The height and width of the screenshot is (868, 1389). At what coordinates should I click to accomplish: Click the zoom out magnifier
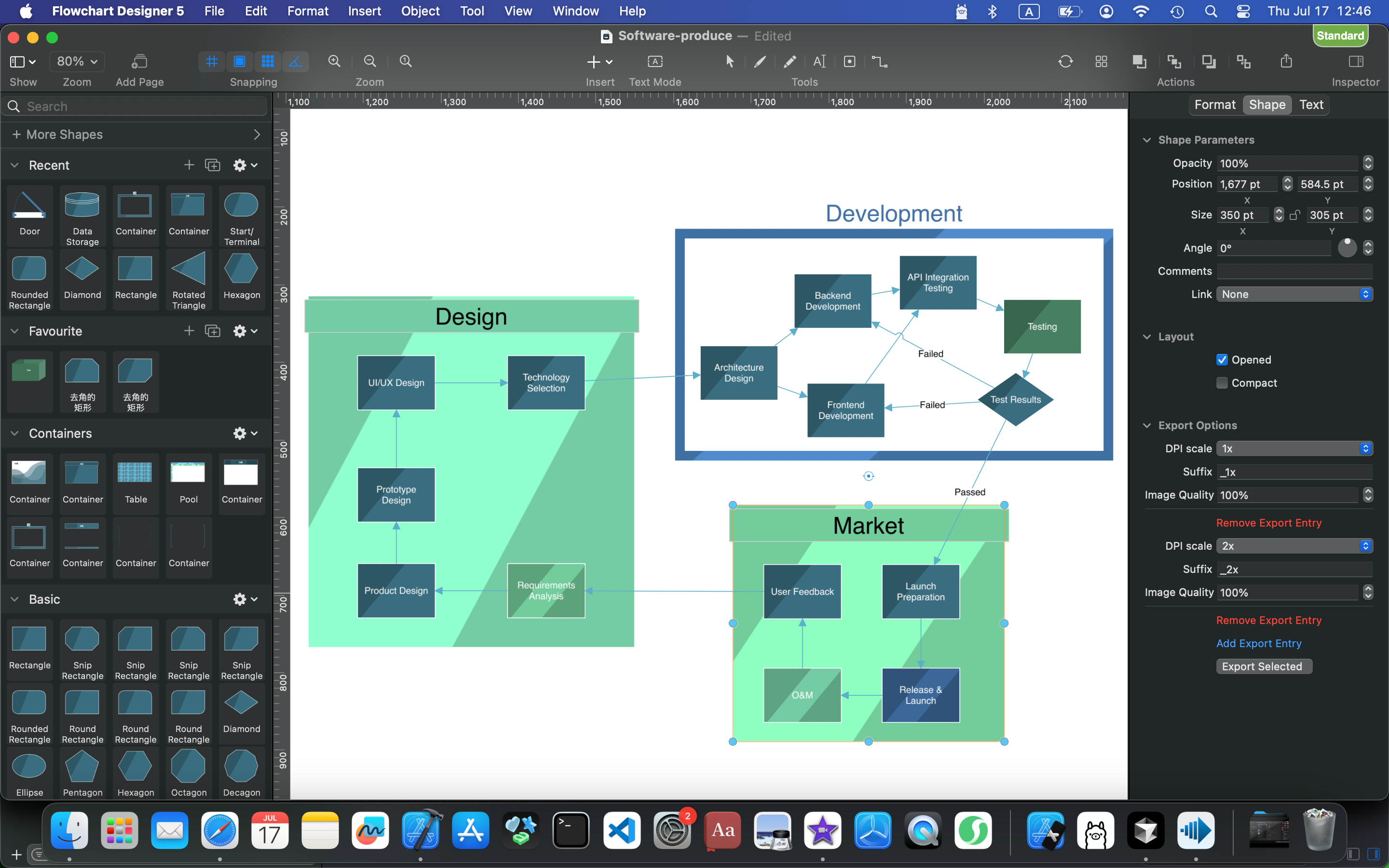click(370, 61)
